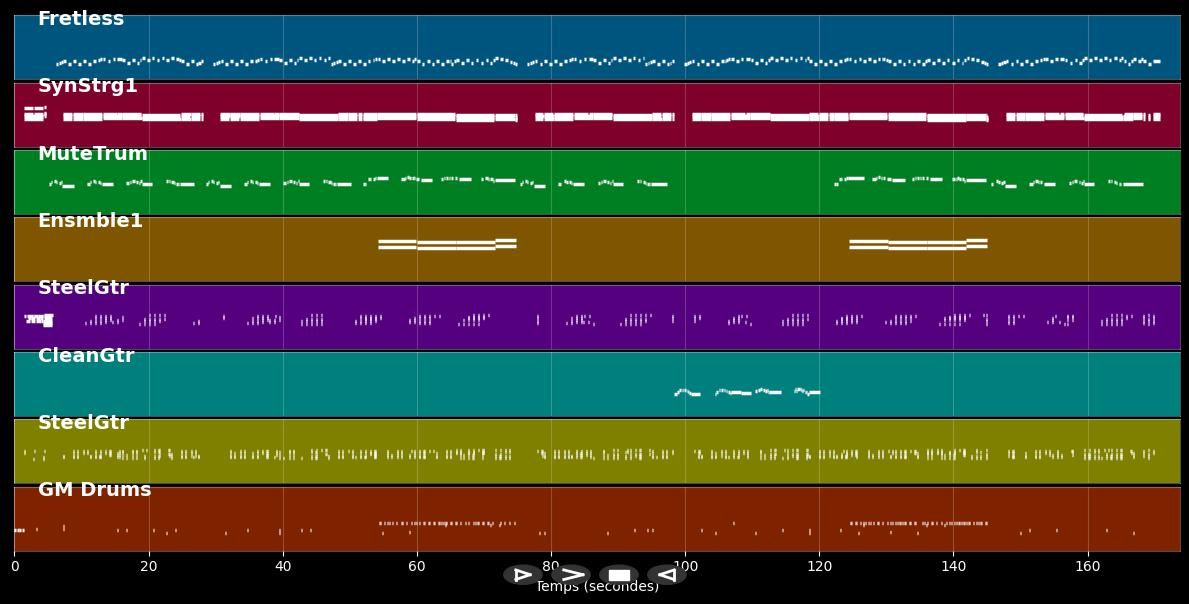Click the chevron '>' forward button
This screenshot has width=1189, height=604.
coord(571,574)
